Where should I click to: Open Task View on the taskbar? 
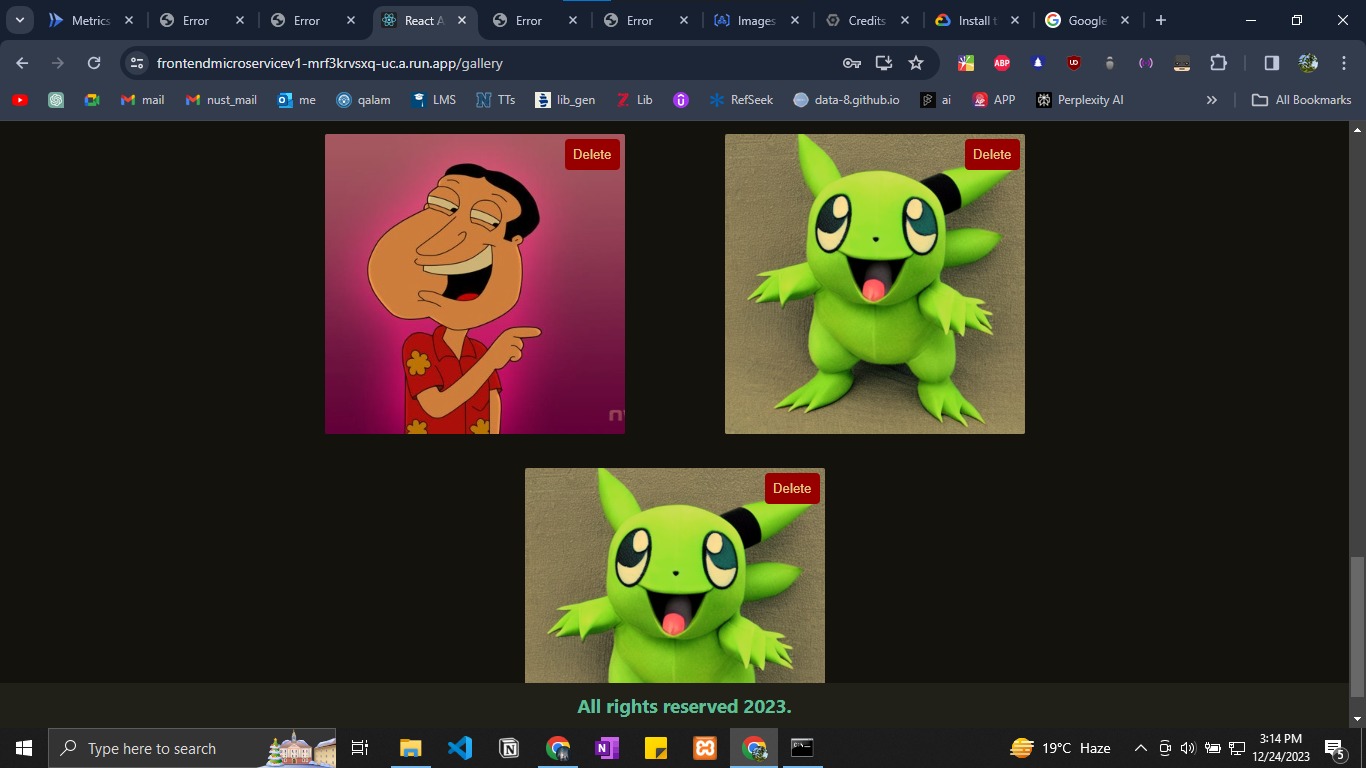coord(360,748)
